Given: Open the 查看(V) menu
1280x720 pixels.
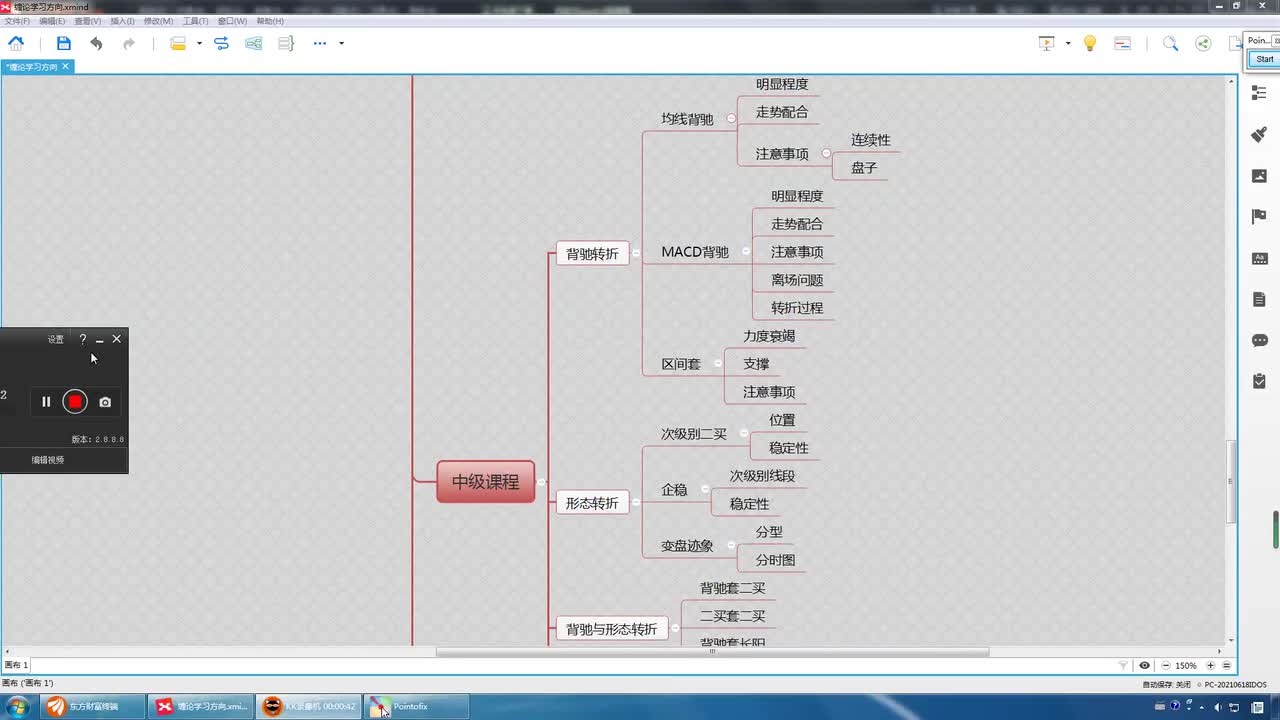Looking at the screenshot, I should [x=87, y=21].
